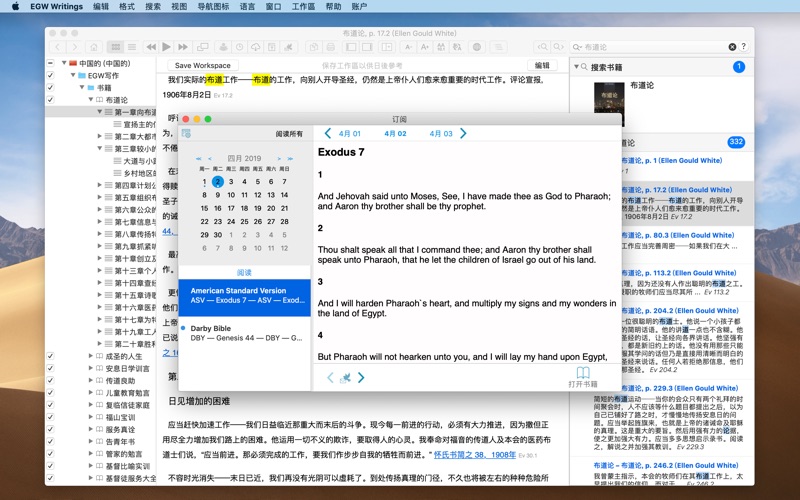Screen dimensions: 800x500
Task: Open subscription settings icon in 订阅 dialog
Action: pos(186,134)
